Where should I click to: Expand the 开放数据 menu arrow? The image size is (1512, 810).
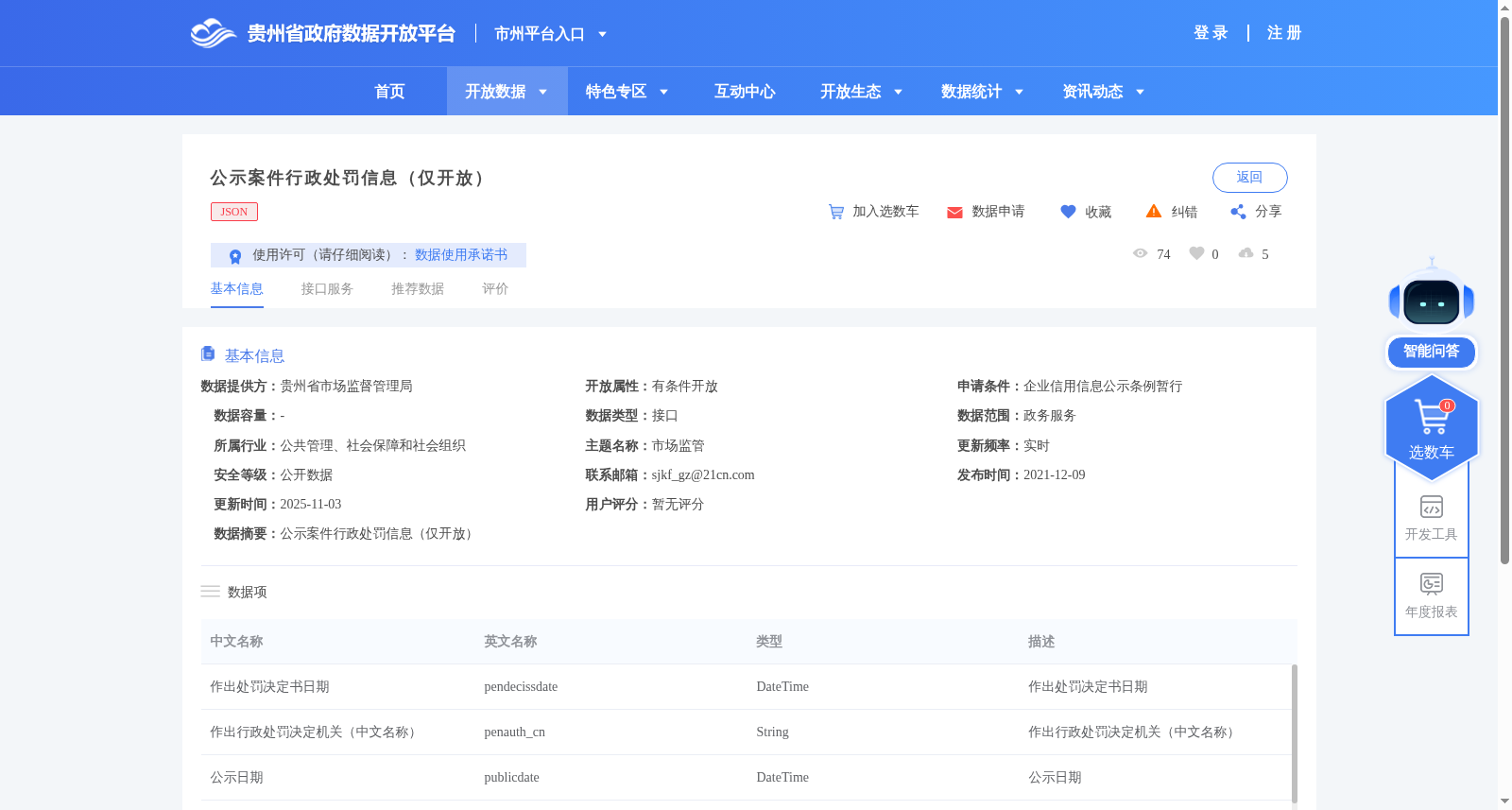click(543, 92)
